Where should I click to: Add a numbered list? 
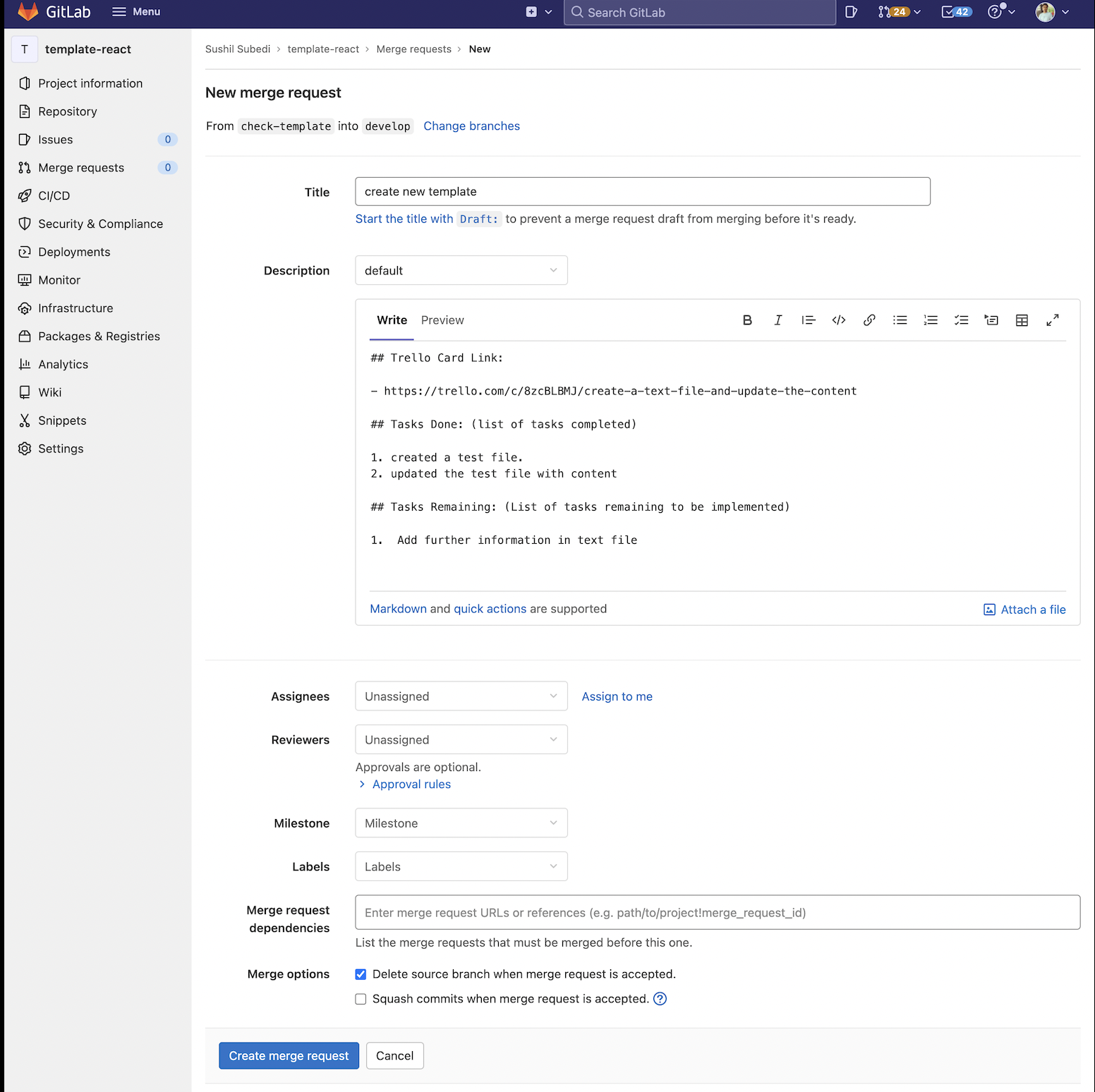[x=931, y=320]
